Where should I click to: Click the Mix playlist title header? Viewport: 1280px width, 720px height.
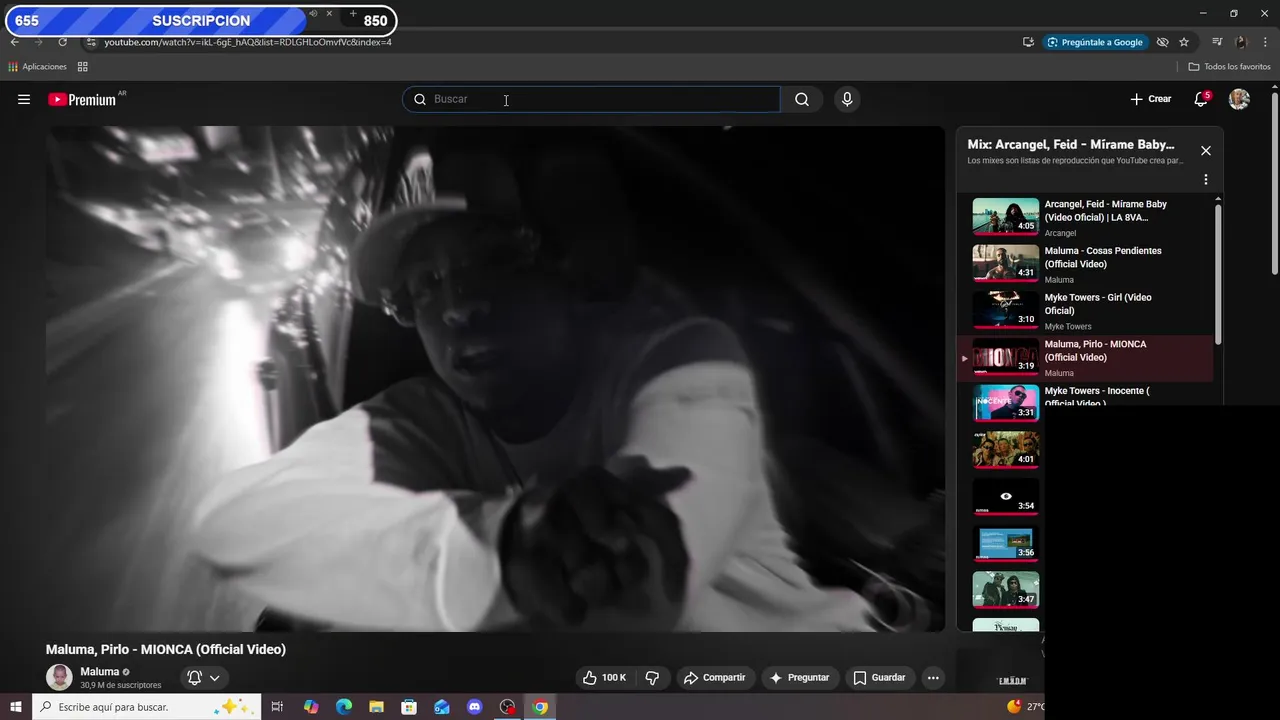[1071, 145]
